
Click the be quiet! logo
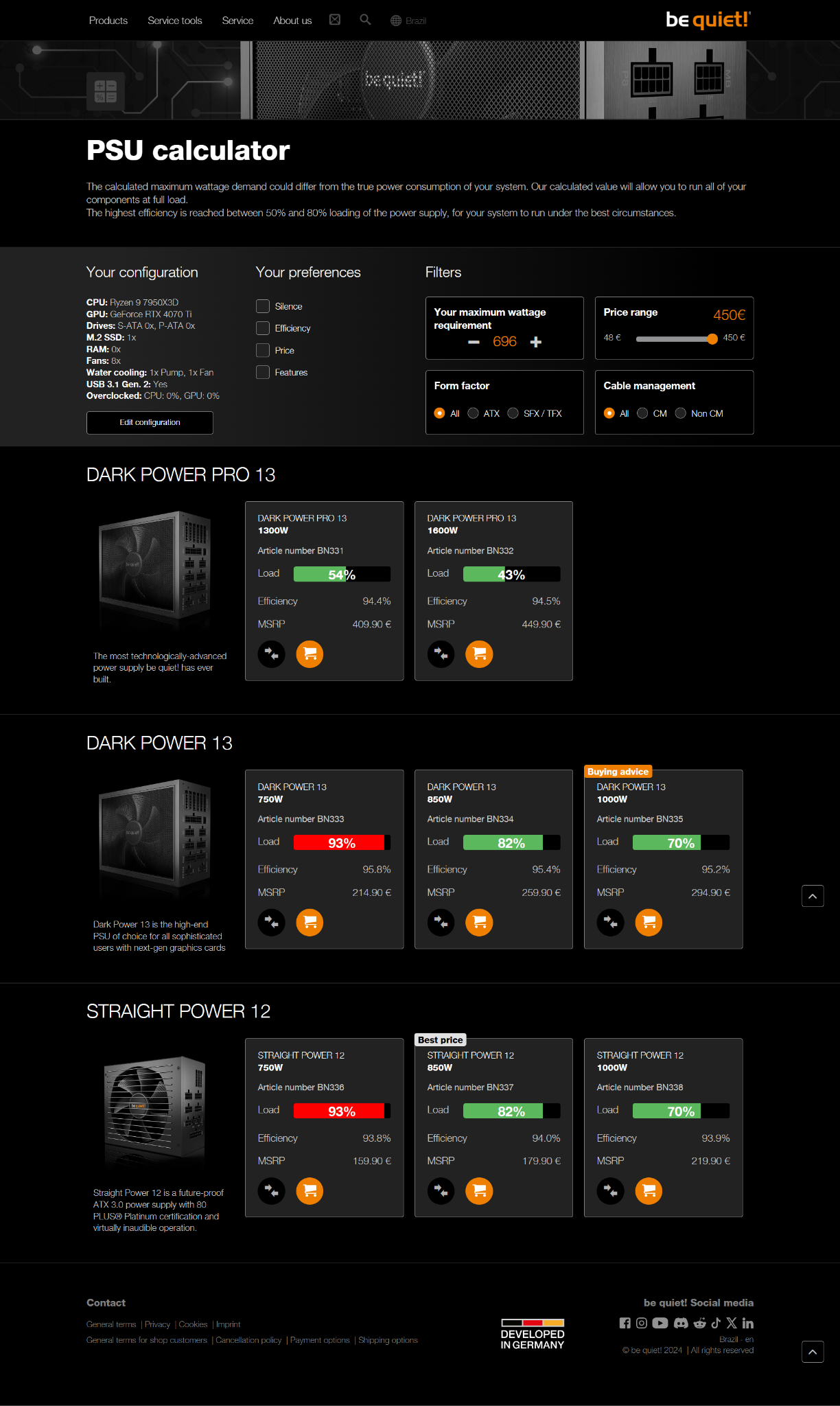click(708, 19)
